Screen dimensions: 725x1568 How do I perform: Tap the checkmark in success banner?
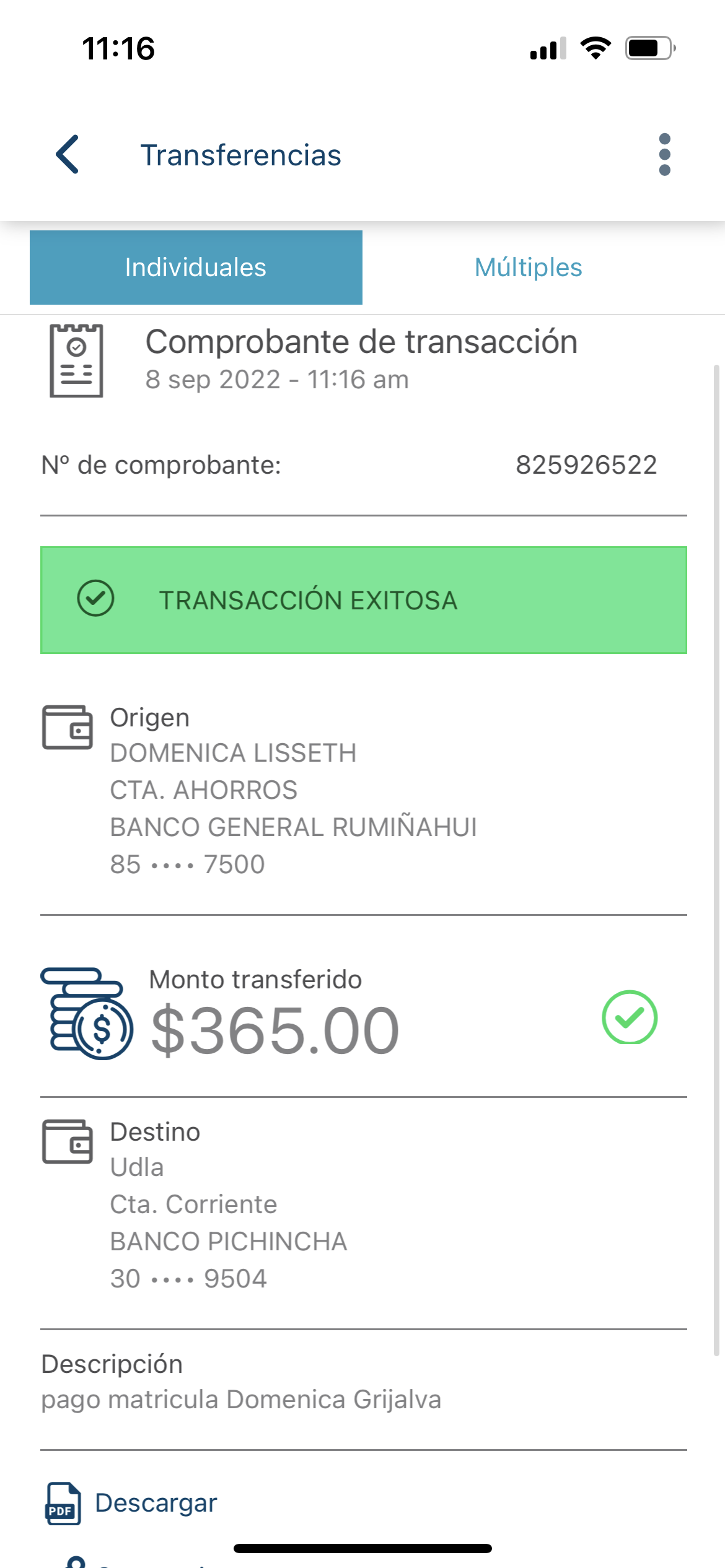pyautogui.click(x=95, y=599)
